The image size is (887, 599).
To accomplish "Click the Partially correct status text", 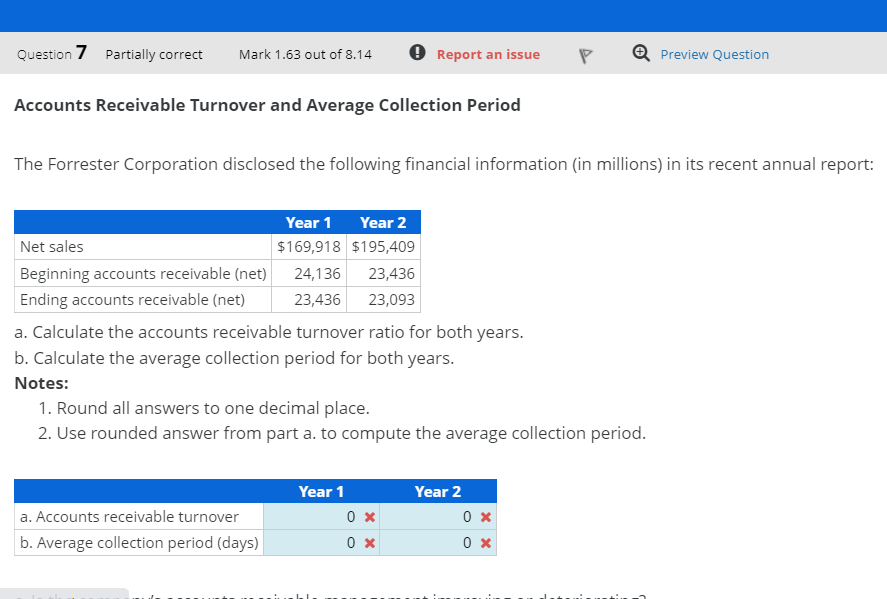I will pyautogui.click(x=153, y=54).
